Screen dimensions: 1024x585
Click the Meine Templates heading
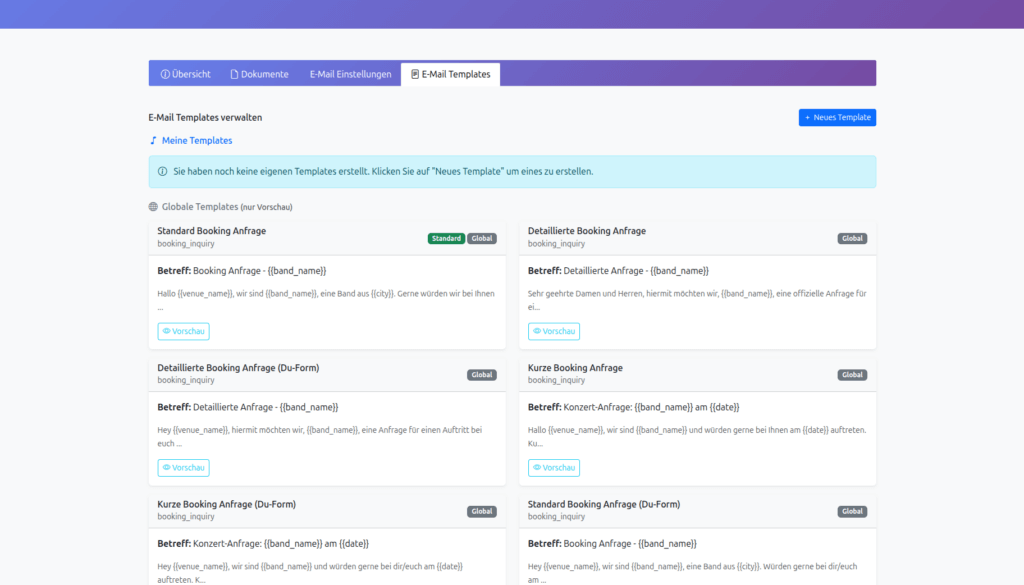(x=197, y=141)
